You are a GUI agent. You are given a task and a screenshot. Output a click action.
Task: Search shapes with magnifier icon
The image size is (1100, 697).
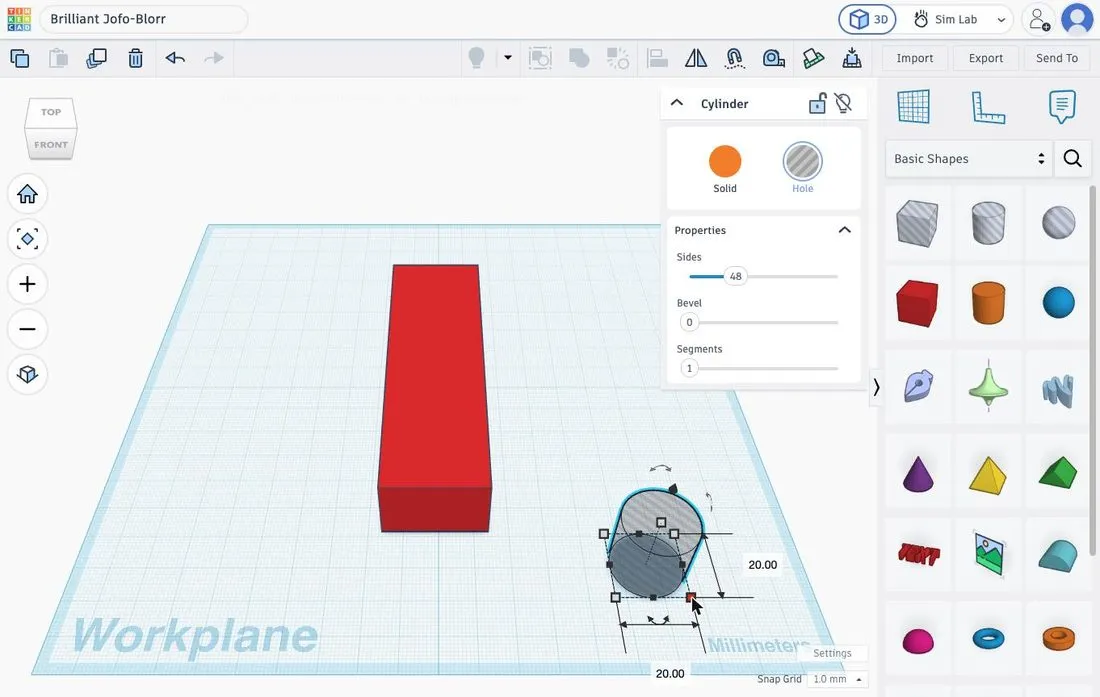[x=1073, y=158]
